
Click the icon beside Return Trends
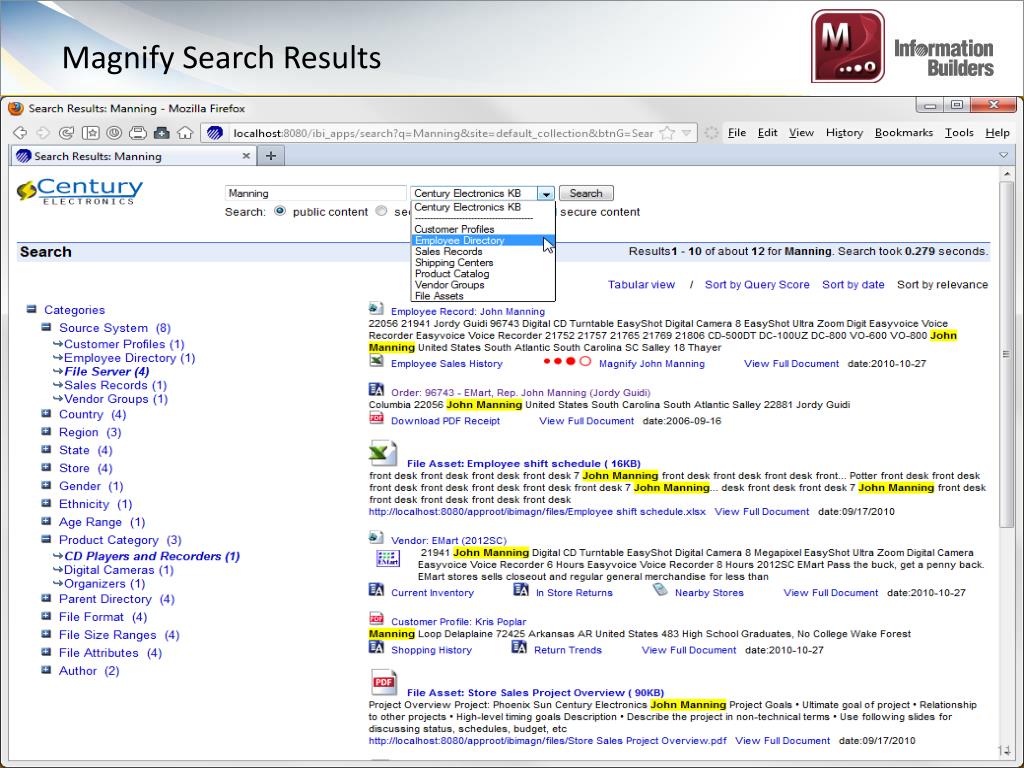519,647
